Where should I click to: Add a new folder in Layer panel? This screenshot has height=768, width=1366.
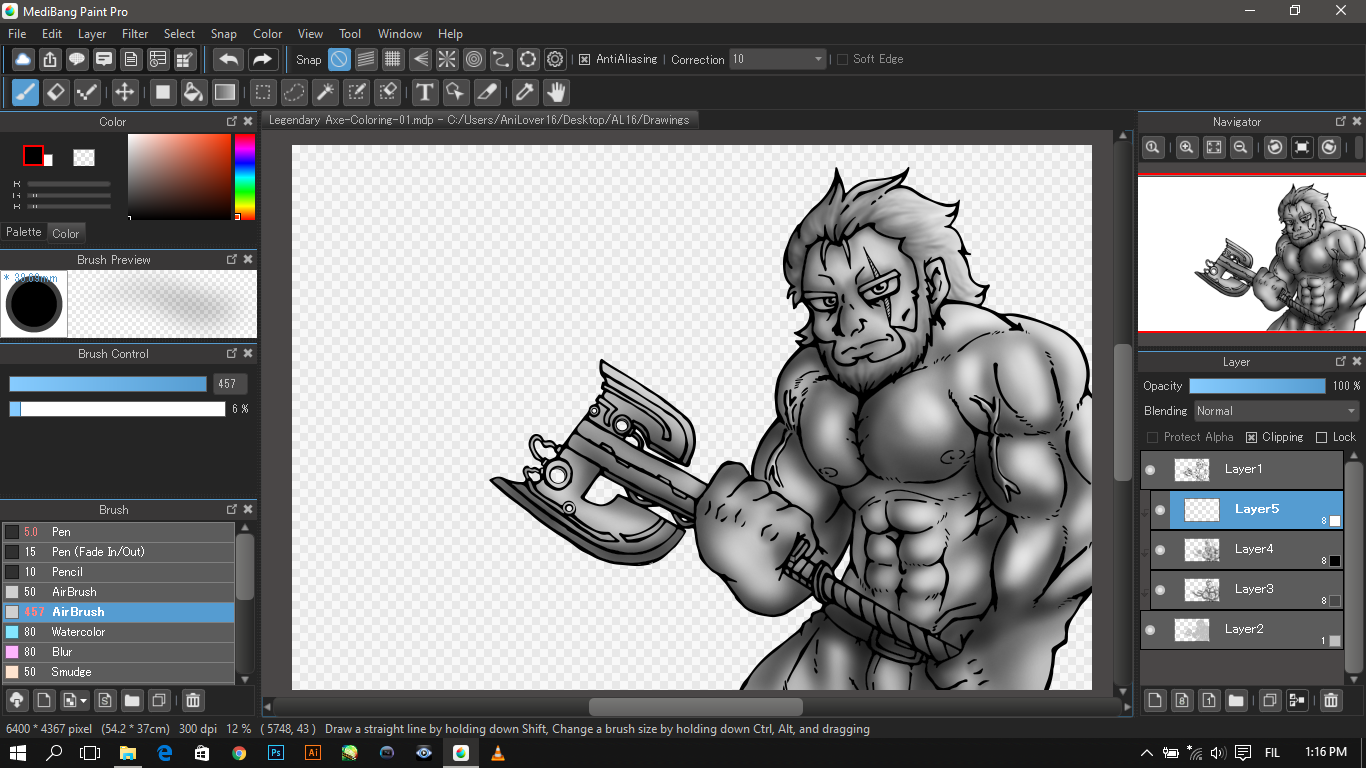(x=1236, y=700)
